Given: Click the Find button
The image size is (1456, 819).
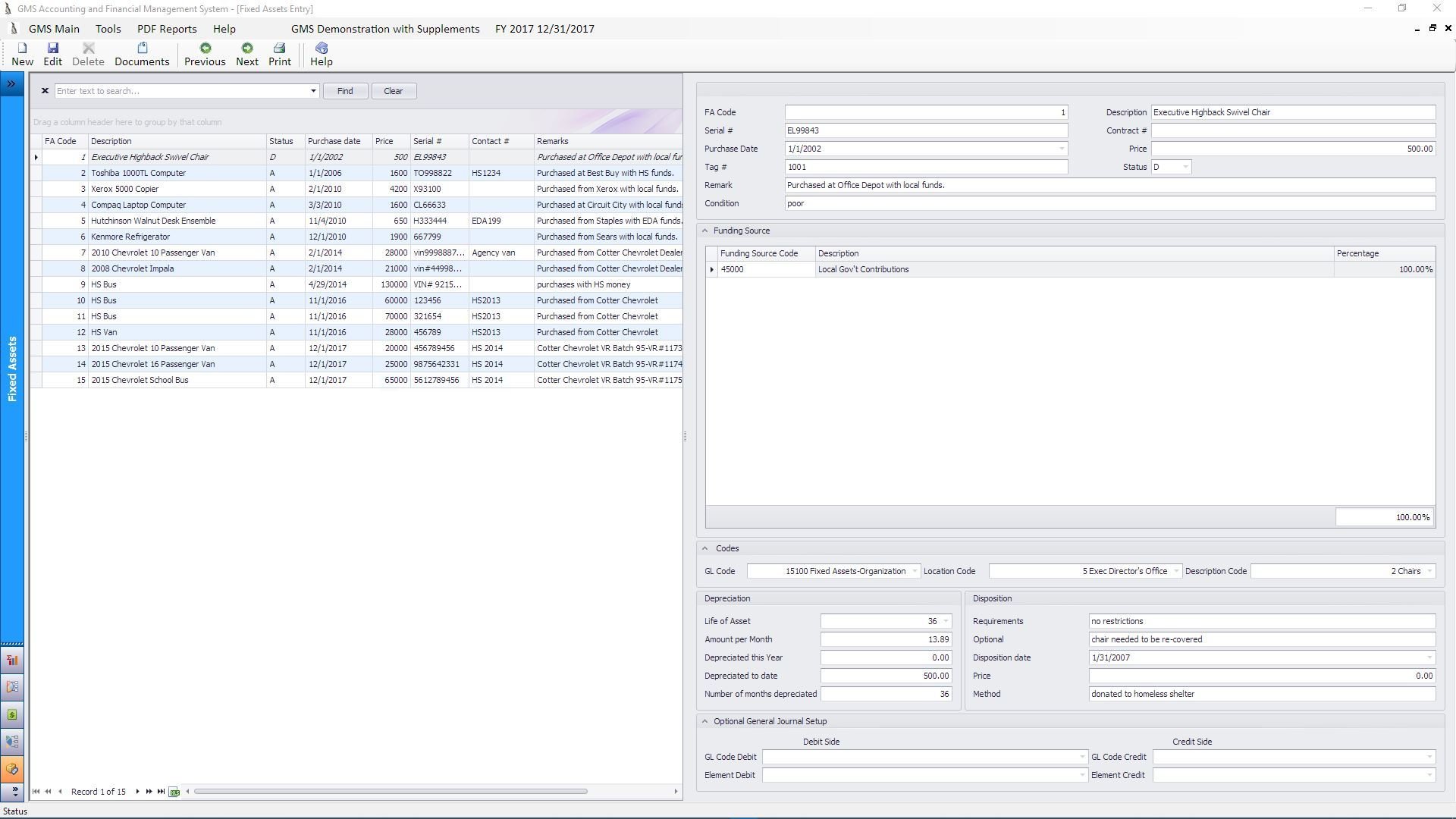Looking at the screenshot, I should point(345,91).
